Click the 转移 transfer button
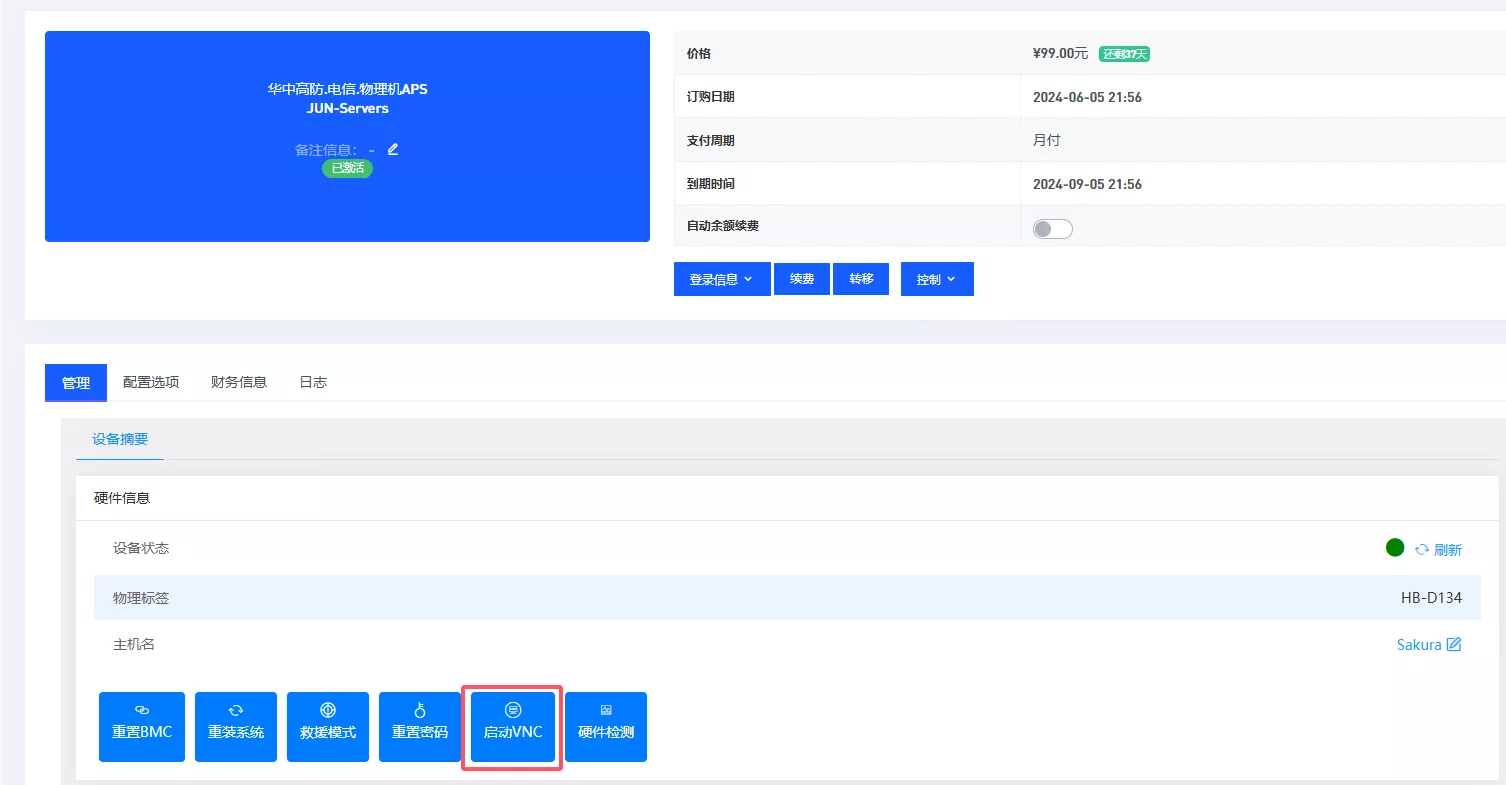This screenshot has height=785, width=1506. (862, 279)
